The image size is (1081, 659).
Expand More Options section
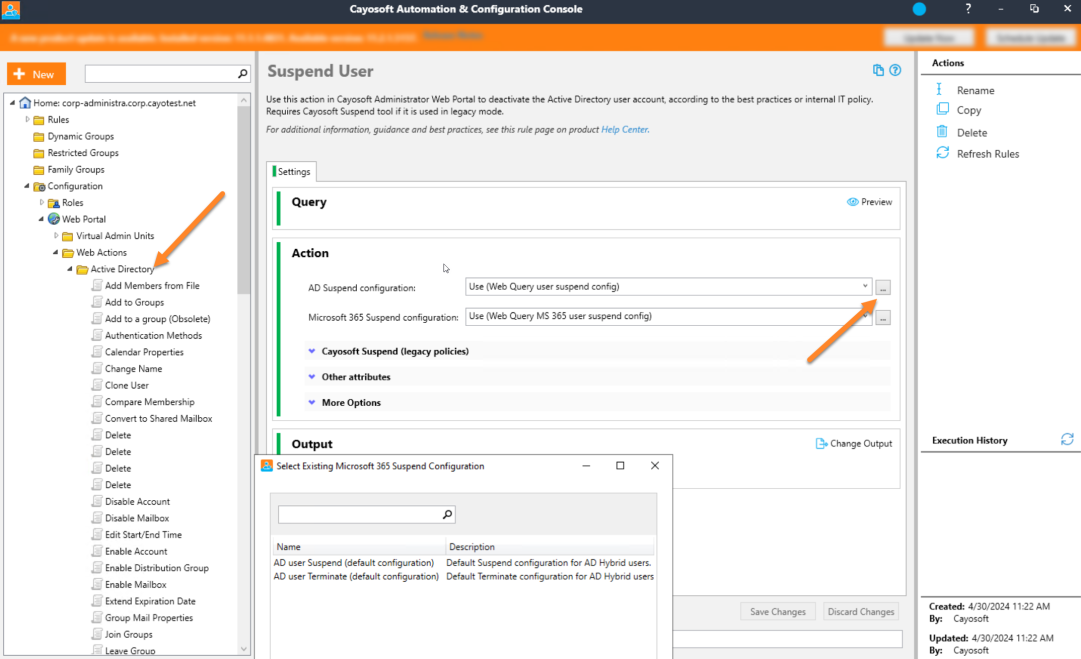312,402
